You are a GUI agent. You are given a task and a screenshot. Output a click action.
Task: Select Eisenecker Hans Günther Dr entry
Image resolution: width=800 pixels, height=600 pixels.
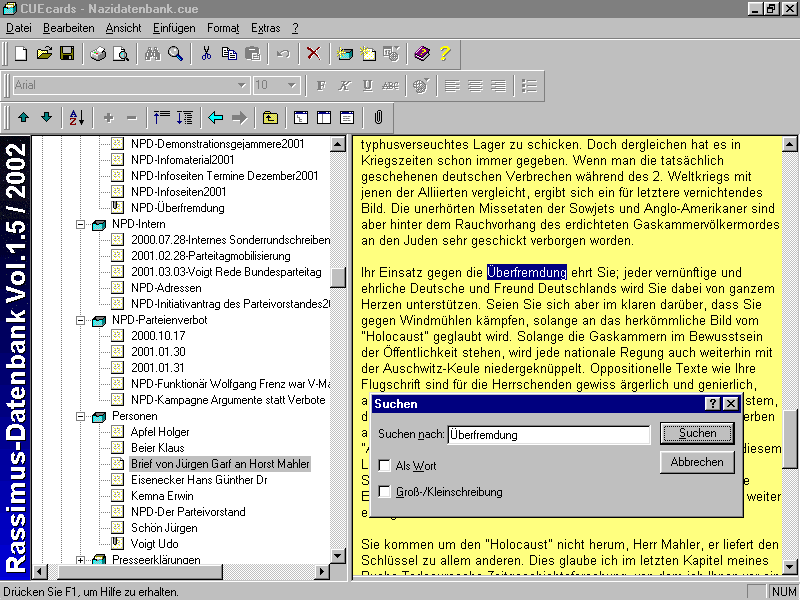[x=199, y=480]
